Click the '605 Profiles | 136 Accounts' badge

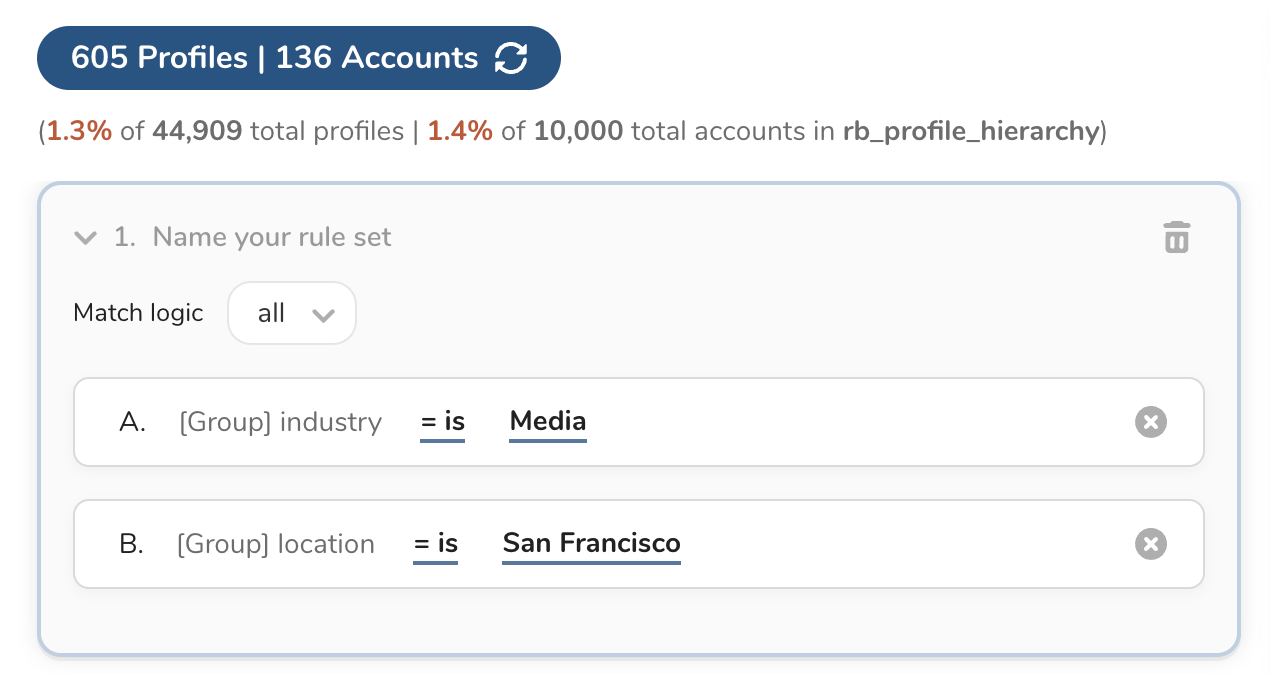coord(274,58)
